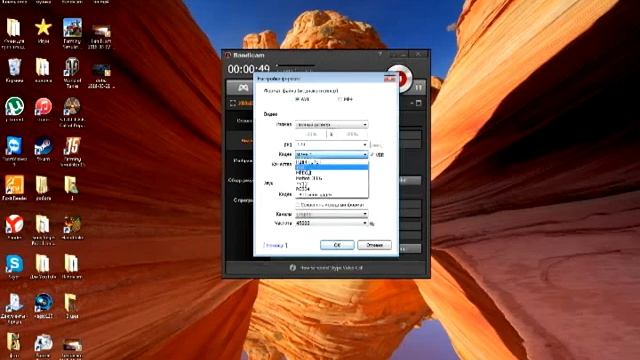This screenshot has width=640, height=360.
Task: Close the format settings dialog
Action: 390,78
